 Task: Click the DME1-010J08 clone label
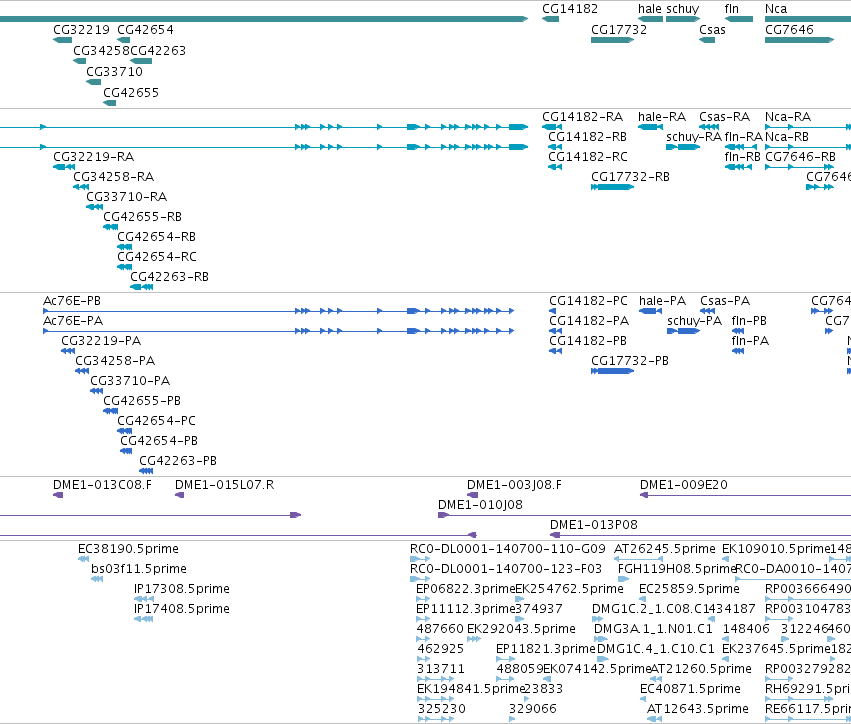coord(480,505)
